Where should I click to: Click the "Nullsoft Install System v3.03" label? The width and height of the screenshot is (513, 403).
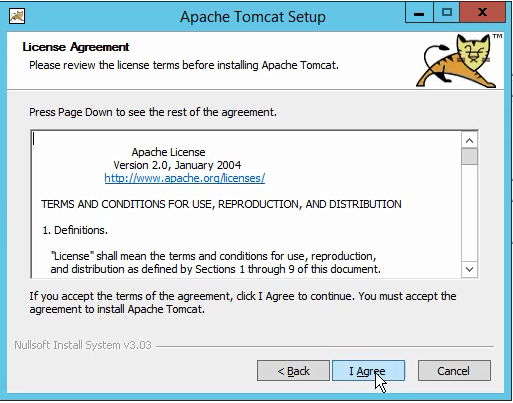tap(83, 345)
